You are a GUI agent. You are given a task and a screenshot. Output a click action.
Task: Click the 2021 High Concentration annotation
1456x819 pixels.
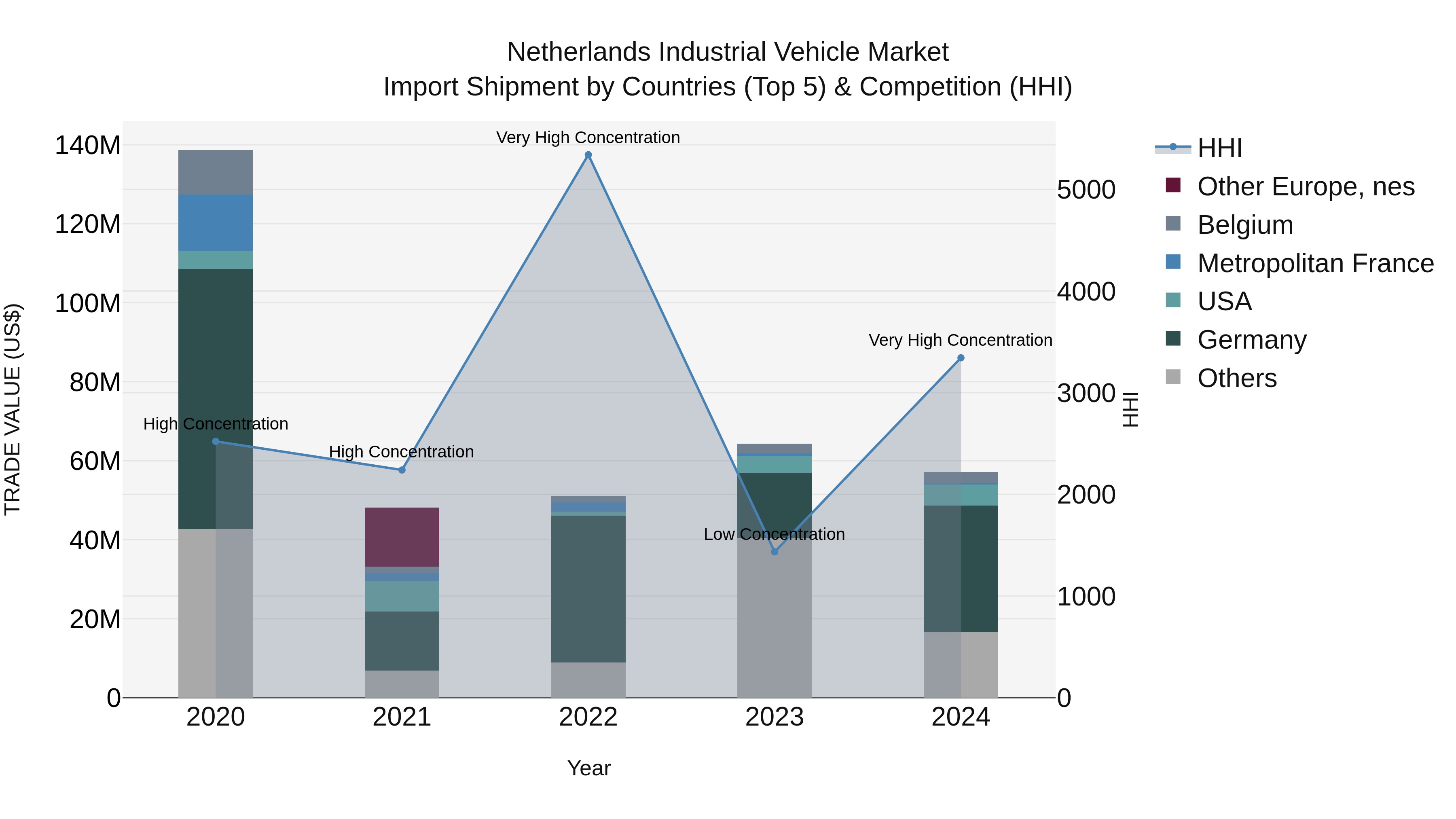pyautogui.click(x=402, y=452)
